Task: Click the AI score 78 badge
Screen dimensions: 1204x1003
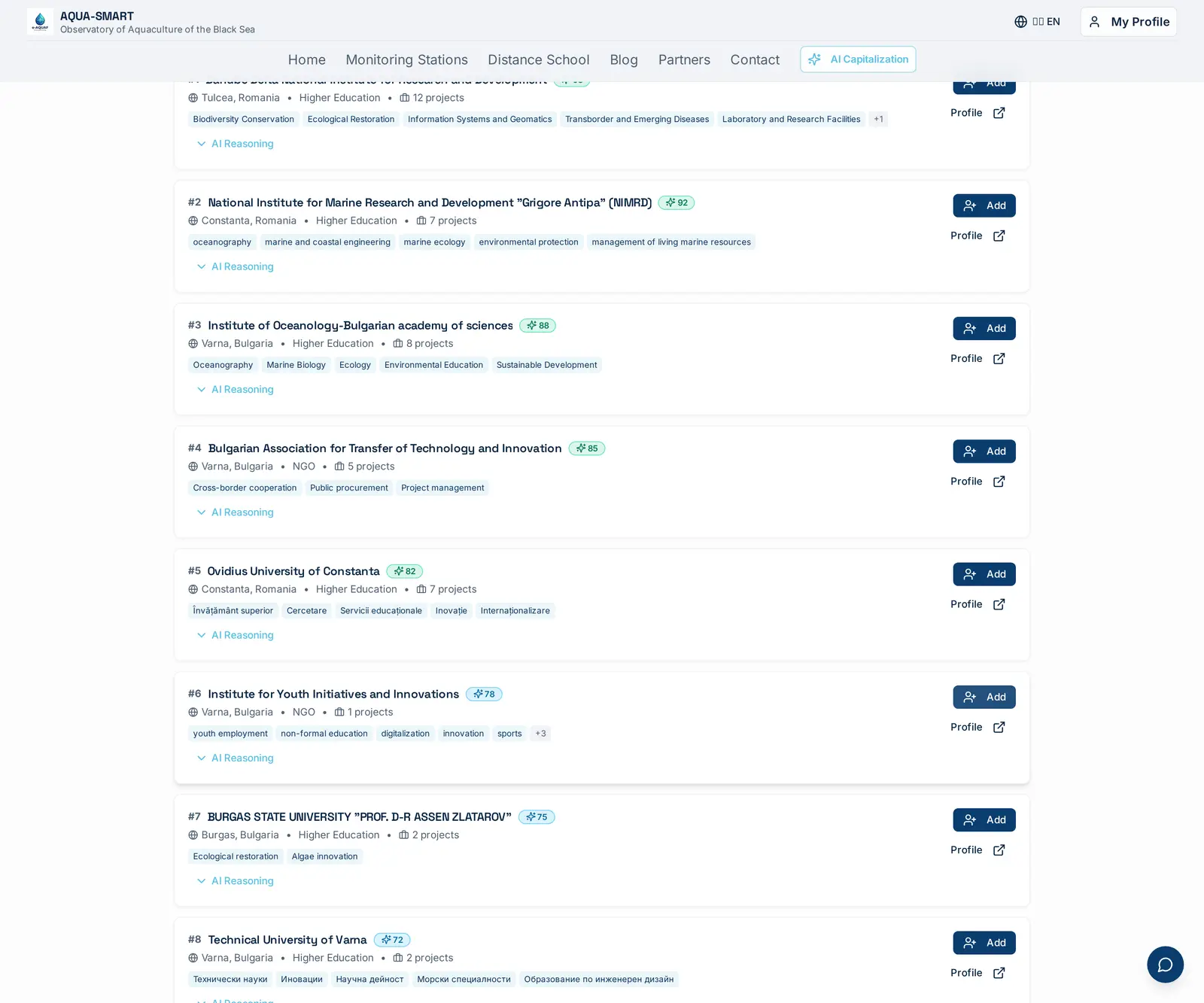Action: [484, 695]
